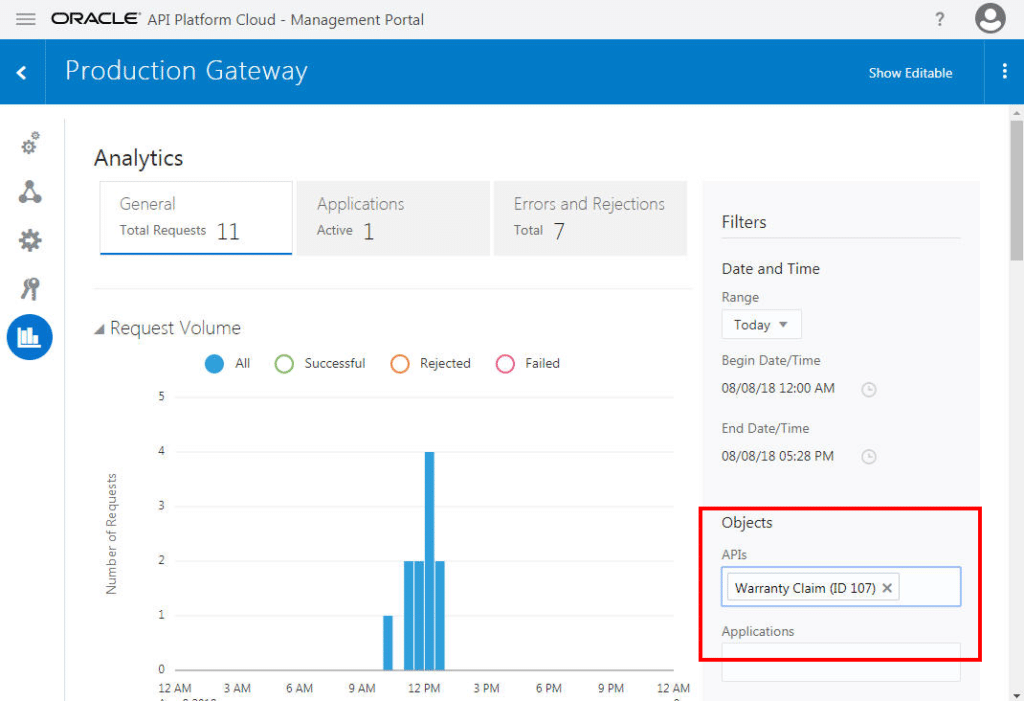Select the Grants keys icon
Screen dimensions: 1024x701
[30, 288]
